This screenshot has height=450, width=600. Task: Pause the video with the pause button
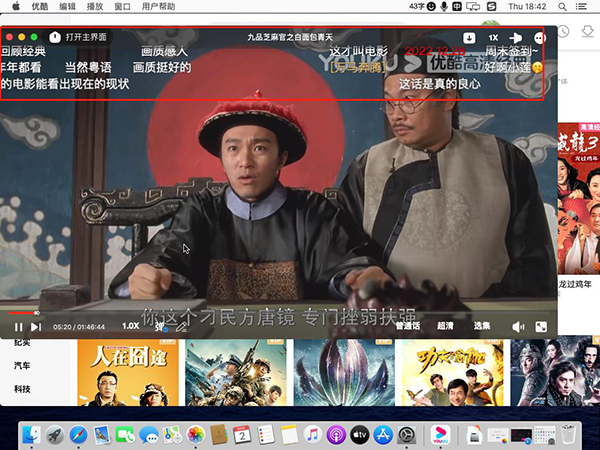coord(18,326)
